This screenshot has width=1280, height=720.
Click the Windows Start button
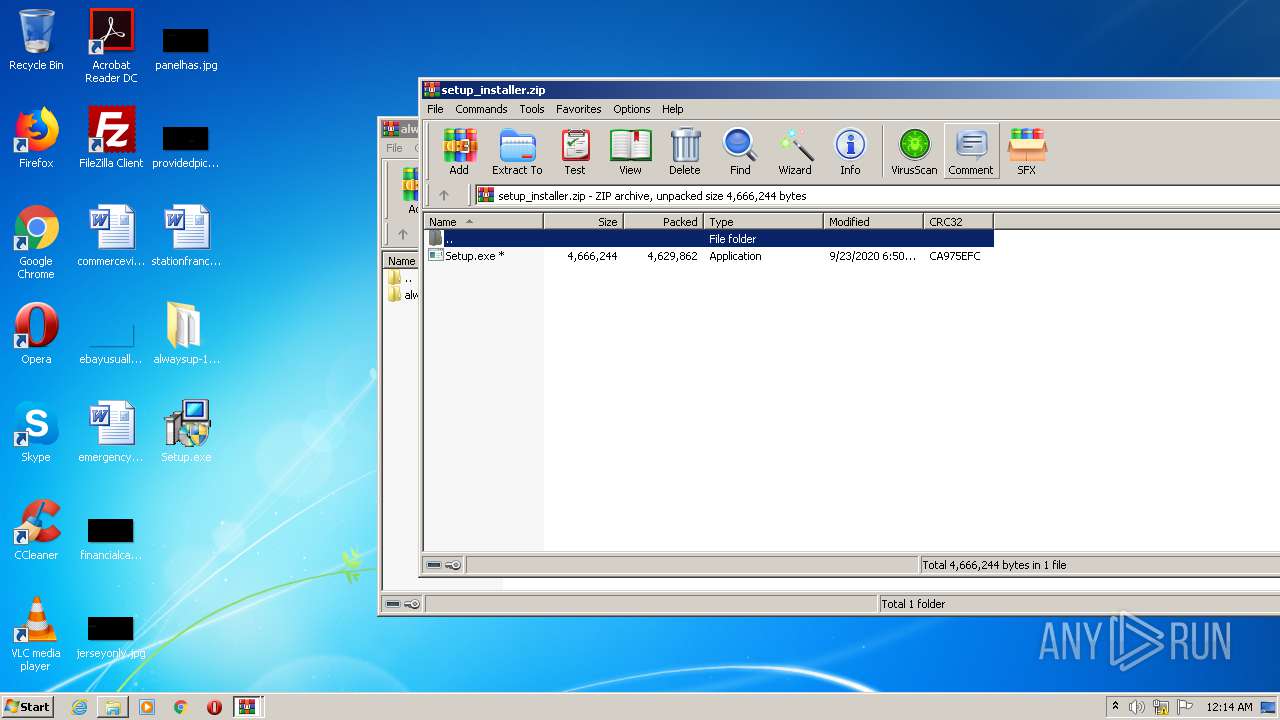pyautogui.click(x=27, y=707)
